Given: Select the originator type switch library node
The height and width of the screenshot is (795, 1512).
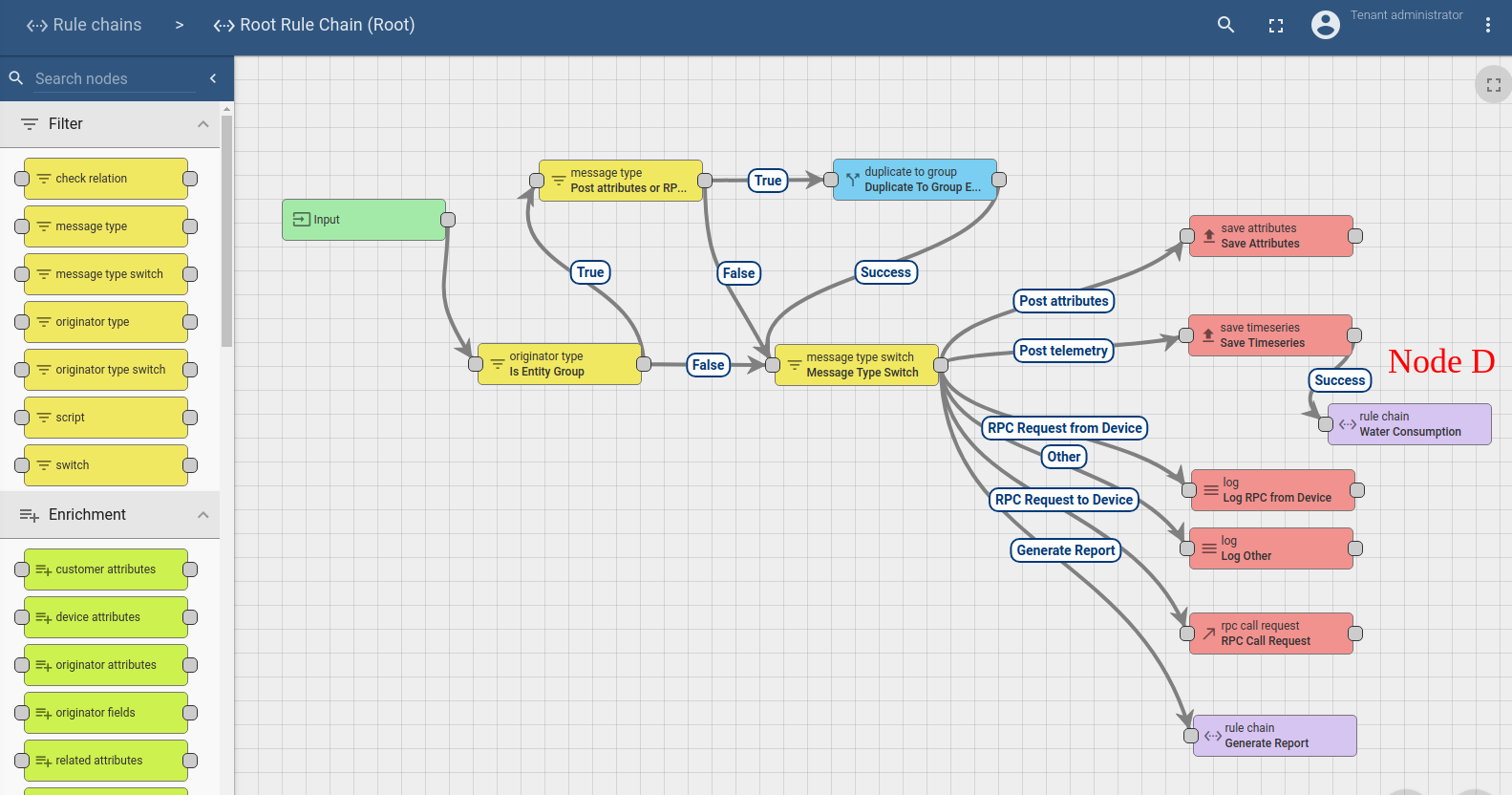Looking at the screenshot, I should pos(106,370).
